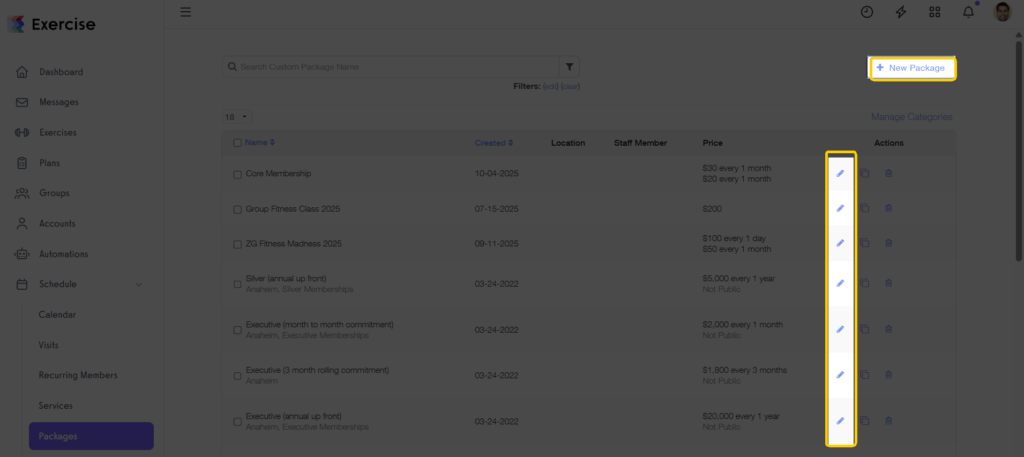Click the filters clear link

[x=570, y=86]
